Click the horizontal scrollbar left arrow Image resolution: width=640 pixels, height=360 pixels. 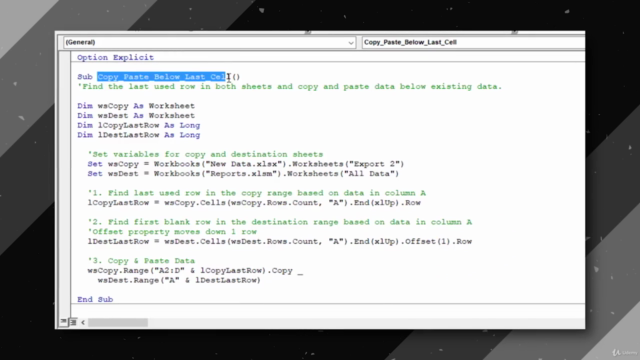point(83,322)
